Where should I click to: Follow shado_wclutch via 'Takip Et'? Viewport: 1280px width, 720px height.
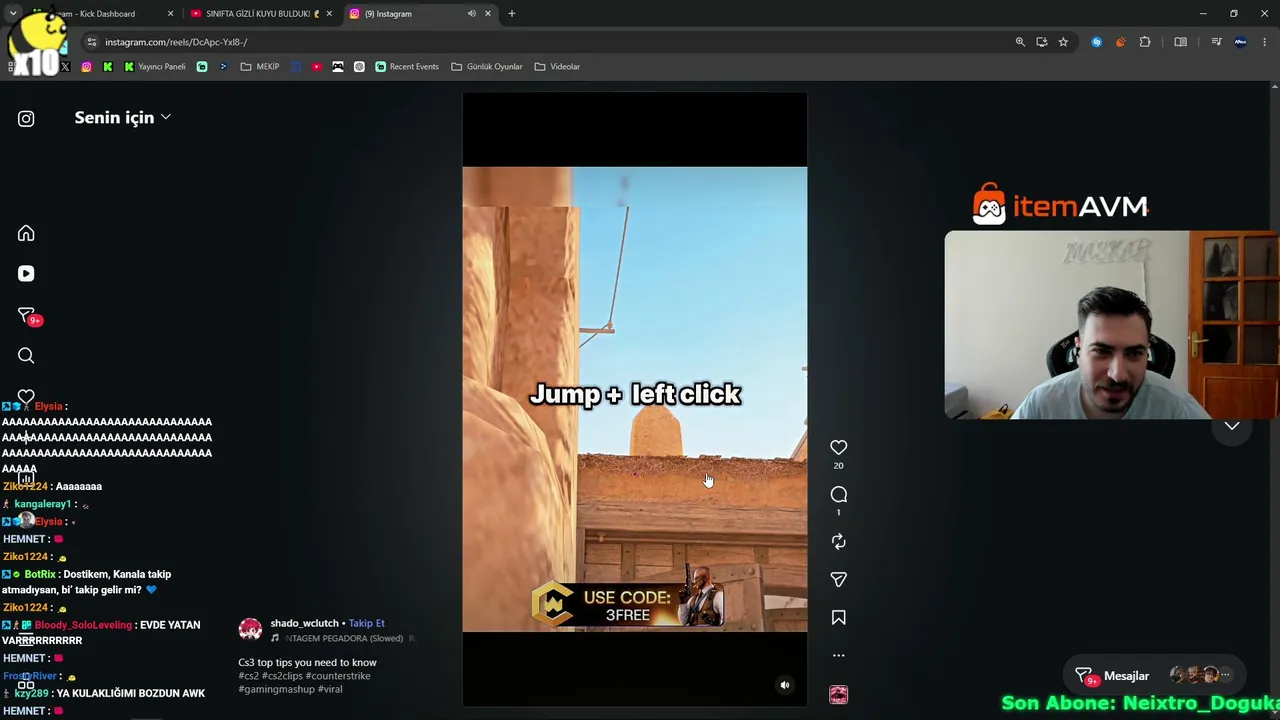click(x=367, y=623)
